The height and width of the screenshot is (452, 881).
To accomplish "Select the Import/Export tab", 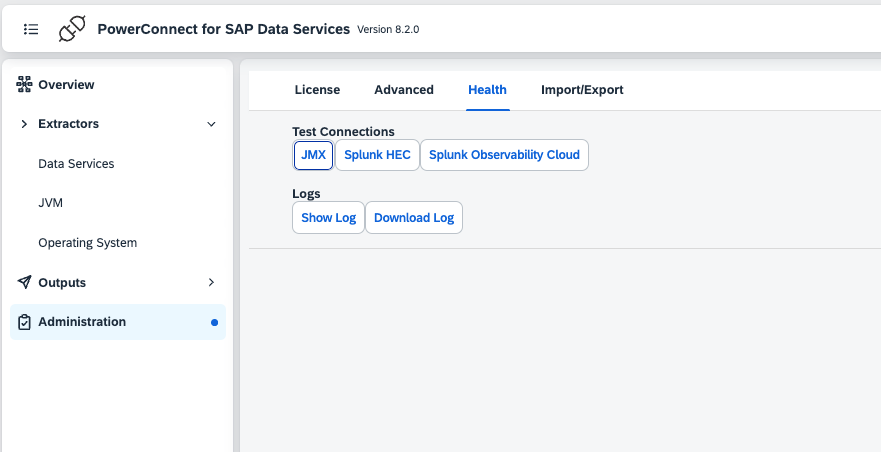I will [582, 90].
